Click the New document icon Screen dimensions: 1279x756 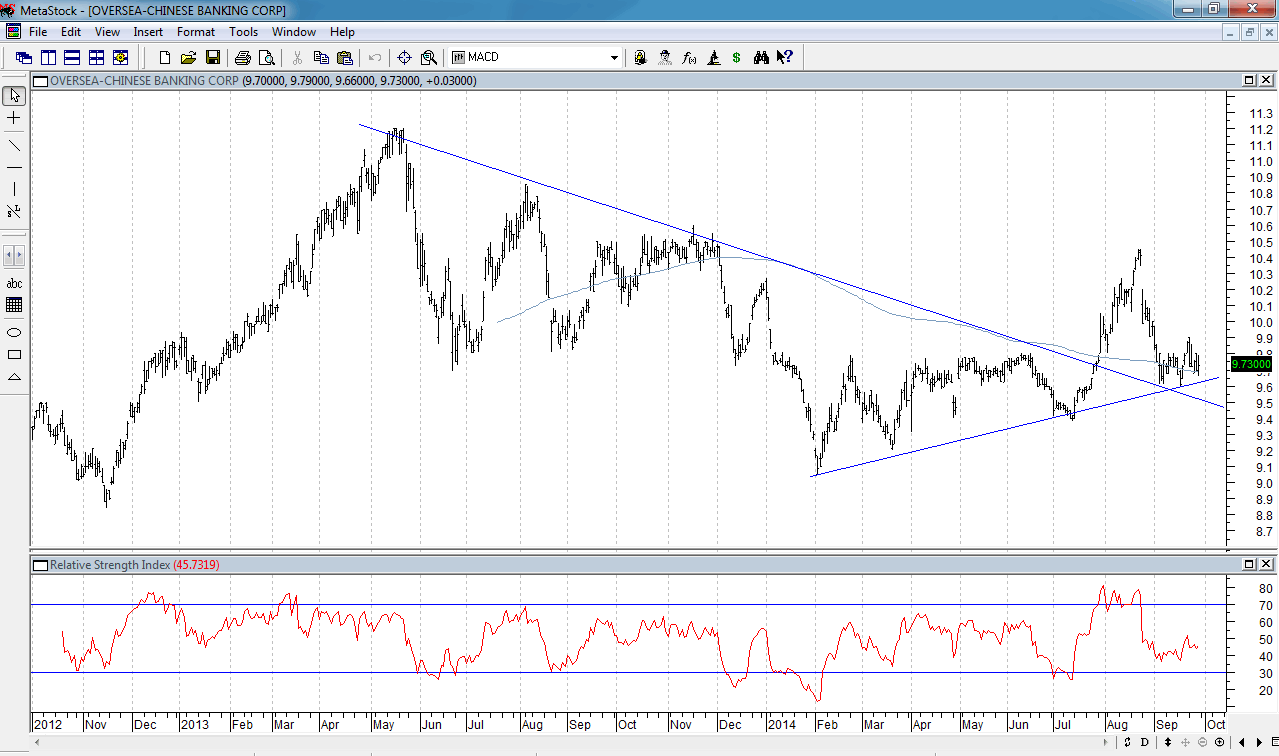pyautogui.click(x=165, y=58)
